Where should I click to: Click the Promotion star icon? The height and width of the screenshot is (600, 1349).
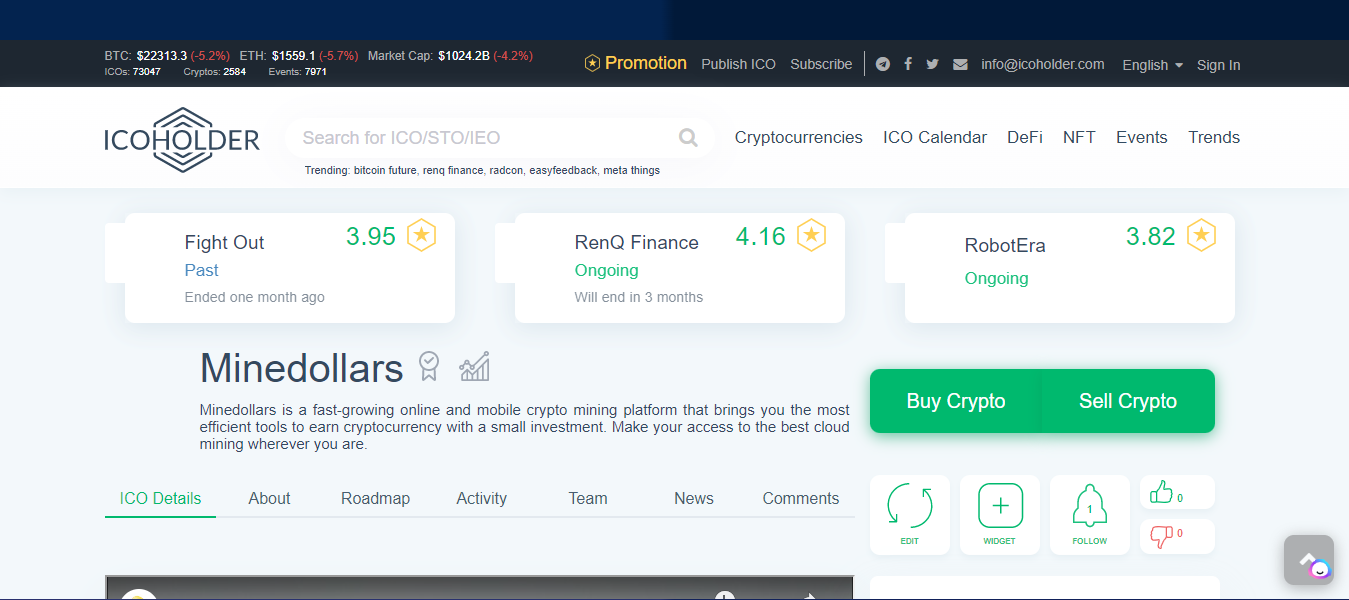(x=592, y=63)
